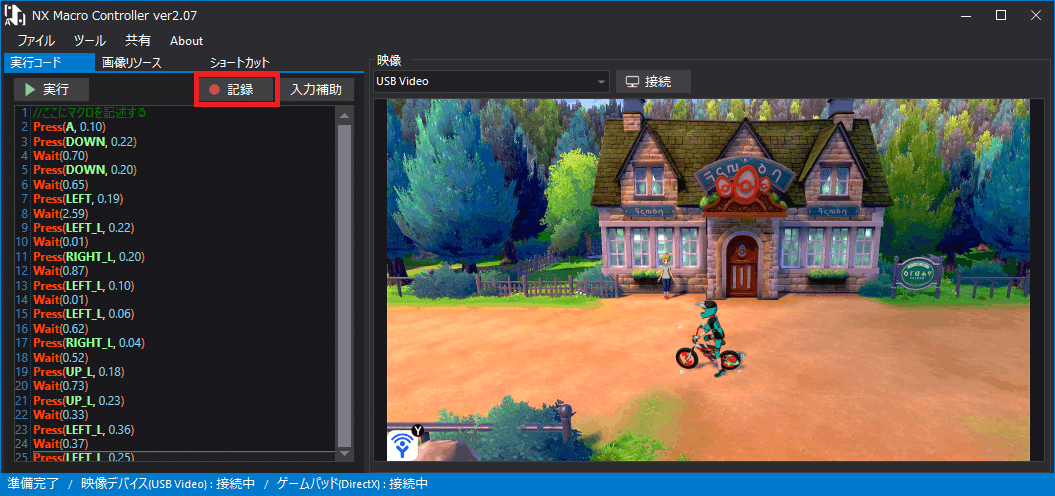Click the 準備完了 status text
The height and width of the screenshot is (496, 1055).
[x=33, y=484]
